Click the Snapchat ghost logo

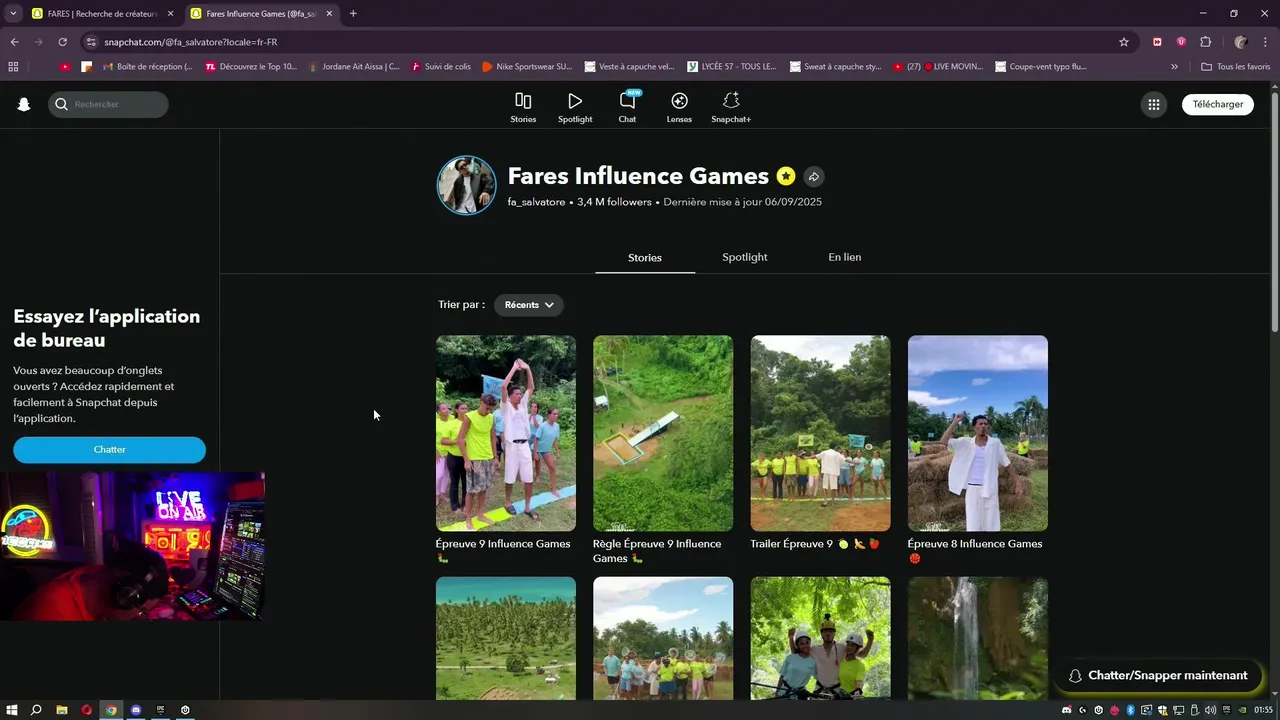(x=24, y=104)
